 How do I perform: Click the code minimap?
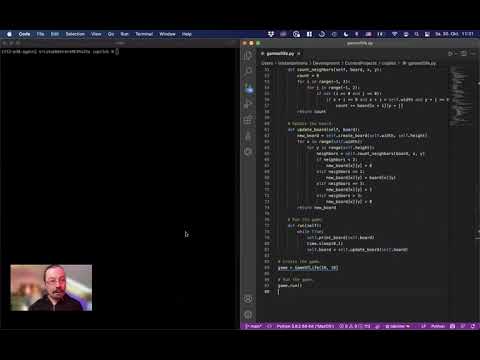pyautogui.click(x=461, y=97)
